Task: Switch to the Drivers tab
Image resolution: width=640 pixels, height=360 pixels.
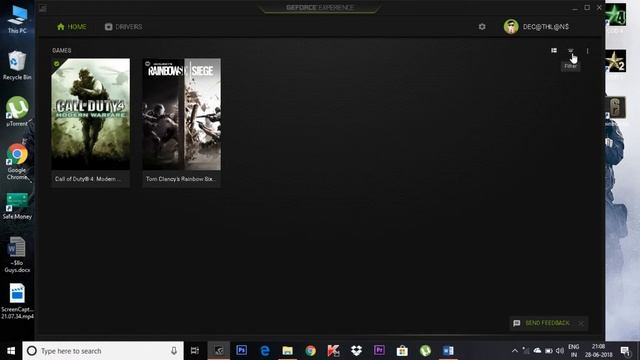Action: 123,27
